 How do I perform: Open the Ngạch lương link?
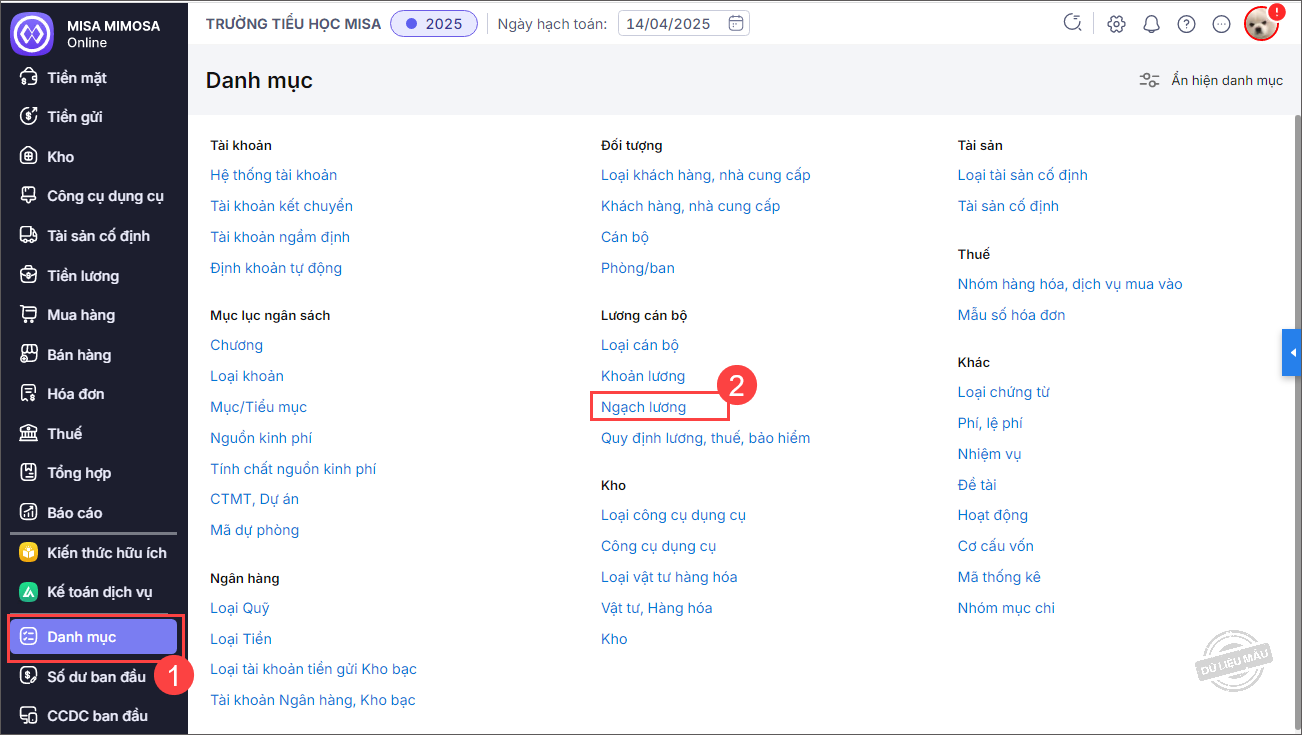[644, 407]
